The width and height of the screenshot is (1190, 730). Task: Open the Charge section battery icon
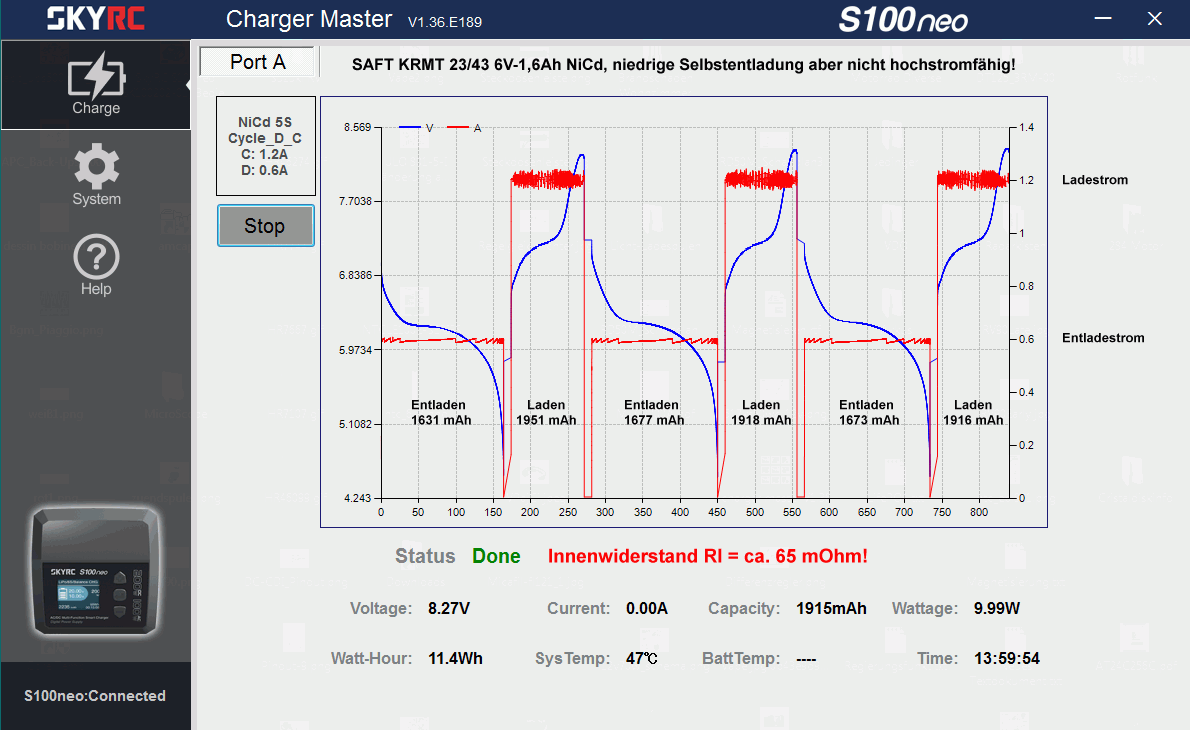(x=96, y=78)
